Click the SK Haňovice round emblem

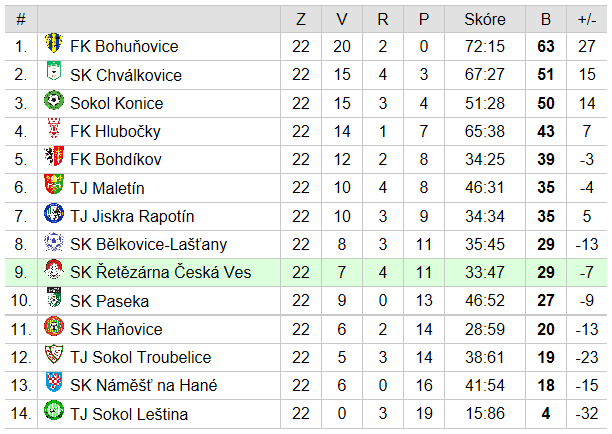tap(54, 326)
